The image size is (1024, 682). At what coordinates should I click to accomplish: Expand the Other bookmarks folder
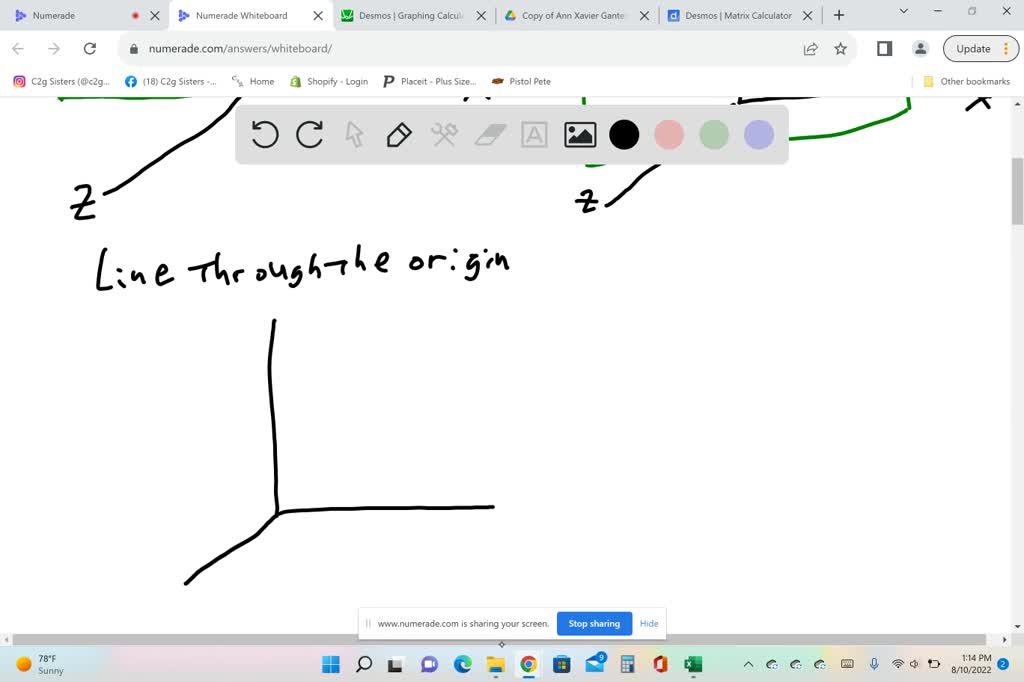pos(966,81)
